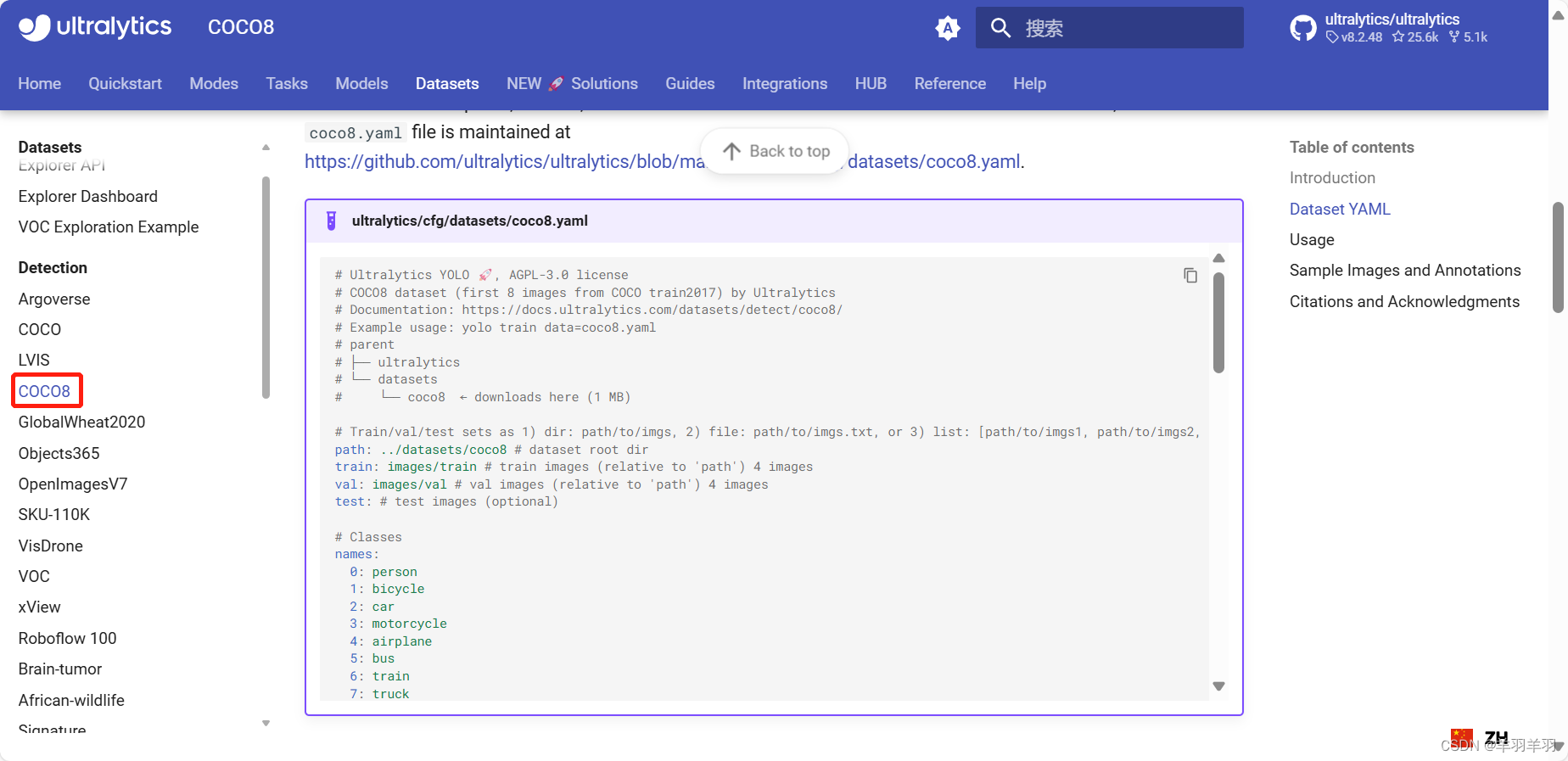Click code block scroll down arrow
The width and height of the screenshot is (1568, 761).
pyautogui.click(x=1218, y=686)
